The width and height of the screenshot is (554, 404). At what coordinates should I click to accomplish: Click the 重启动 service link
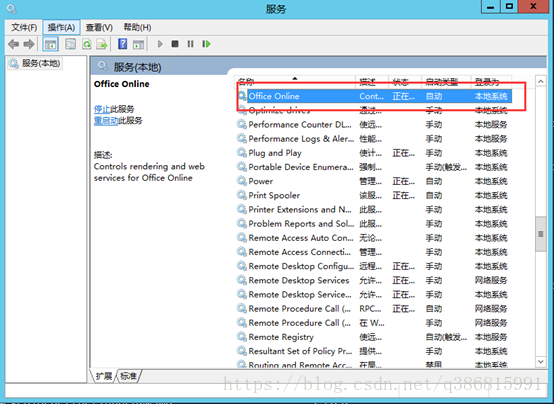coord(106,121)
